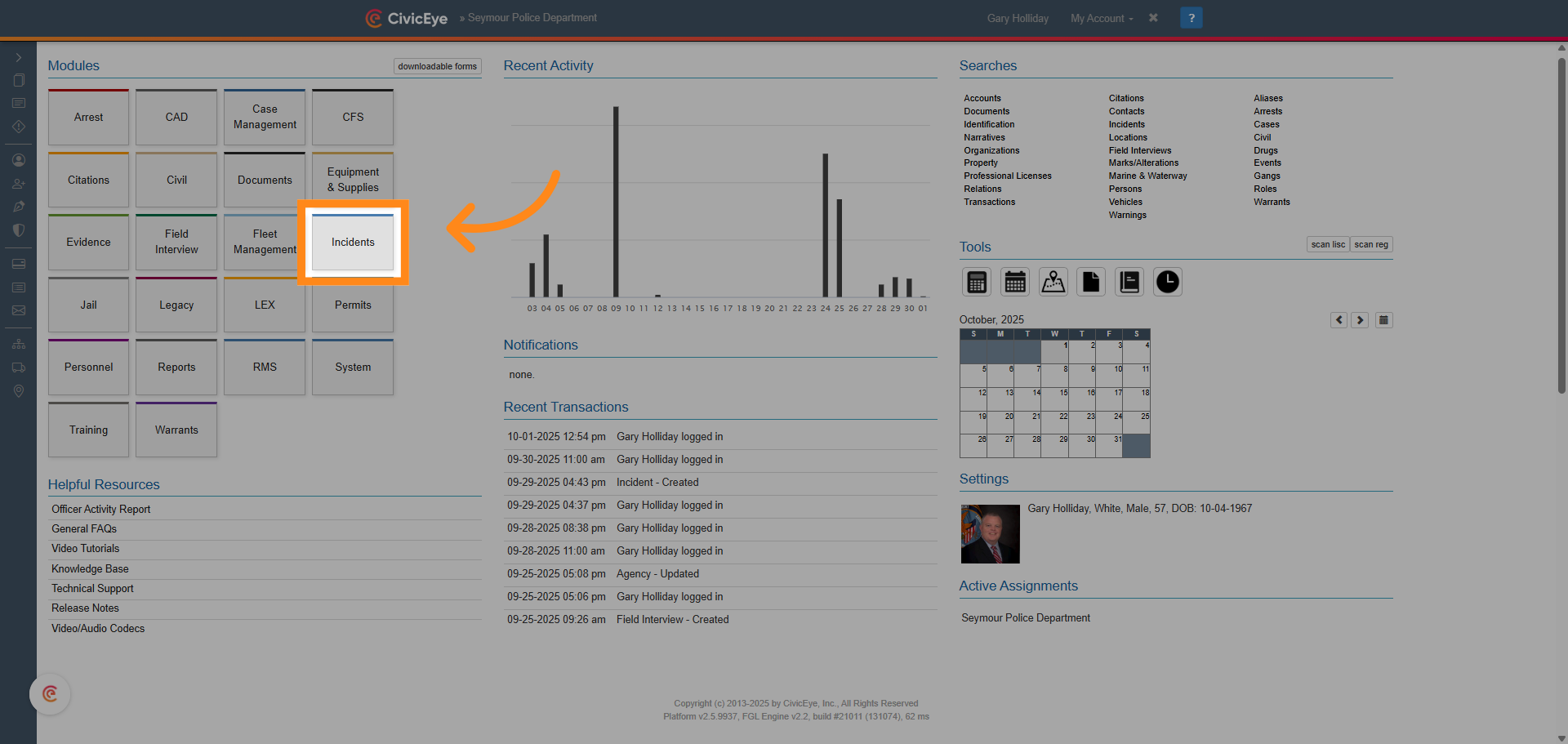Open the Incidents module
This screenshot has width=1568, height=744.
coord(353,243)
